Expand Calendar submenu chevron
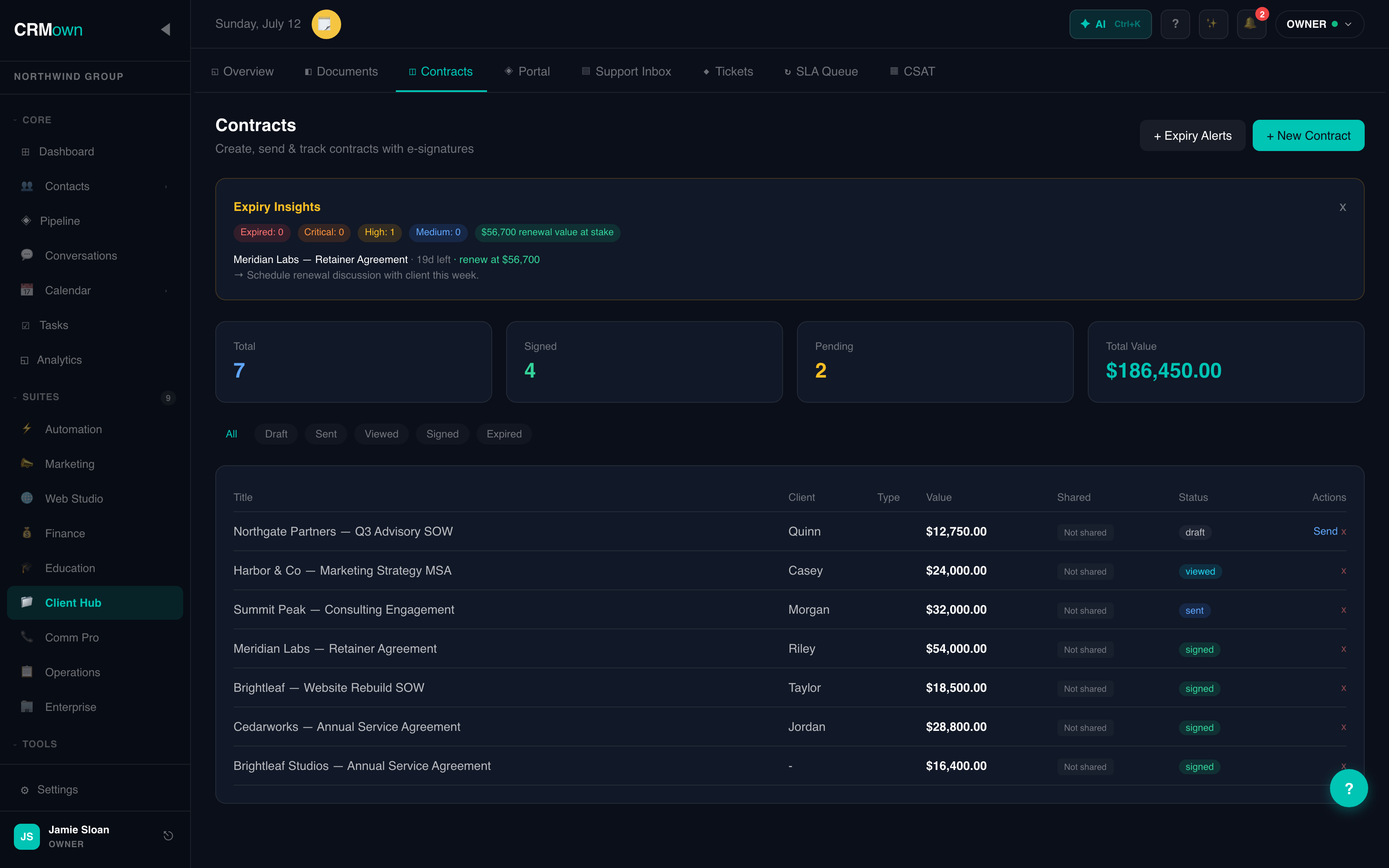1389x868 pixels. click(166, 290)
